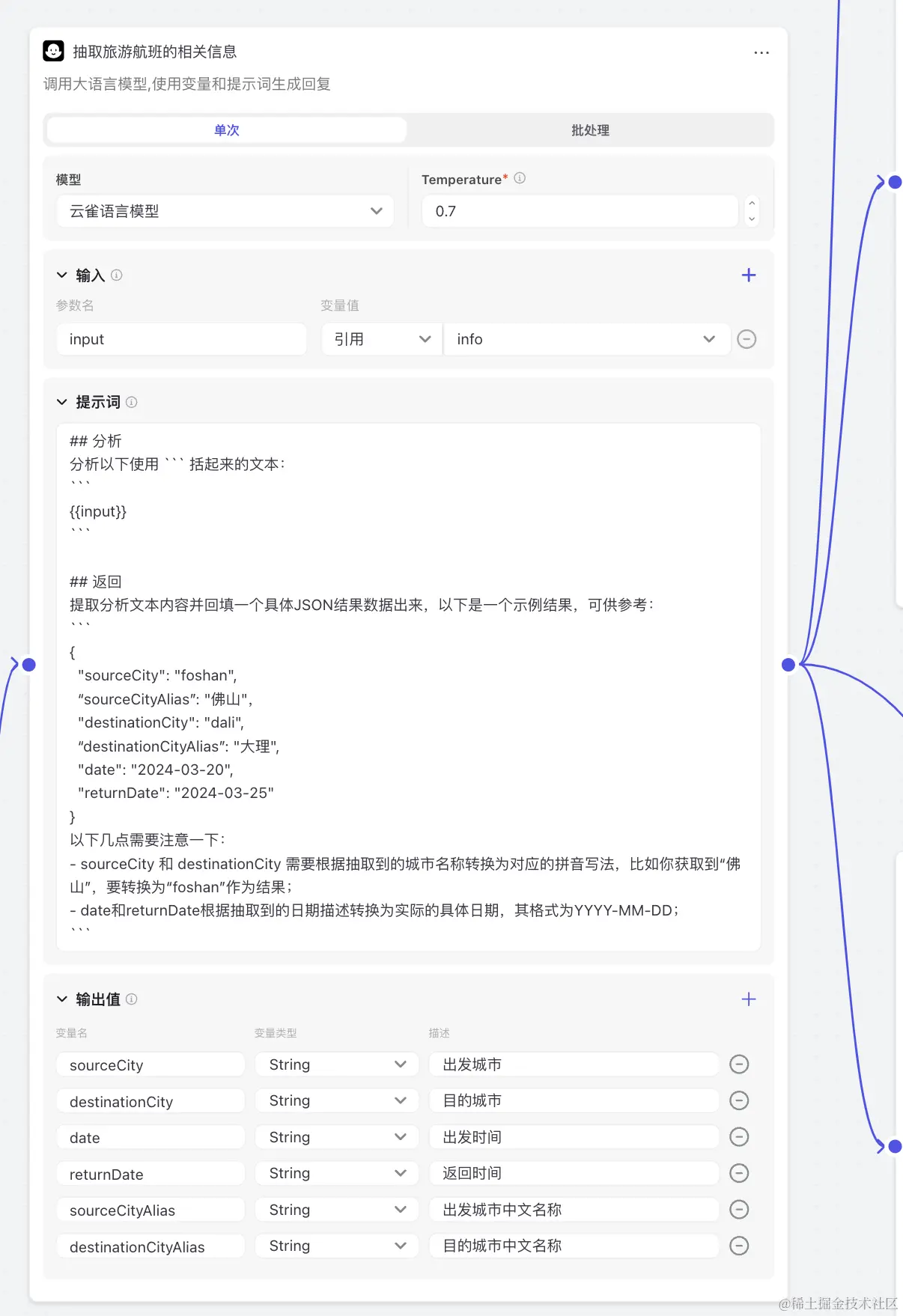Collapse the 输出值 section
This screenshot has height=1316, width=903.
62,999
